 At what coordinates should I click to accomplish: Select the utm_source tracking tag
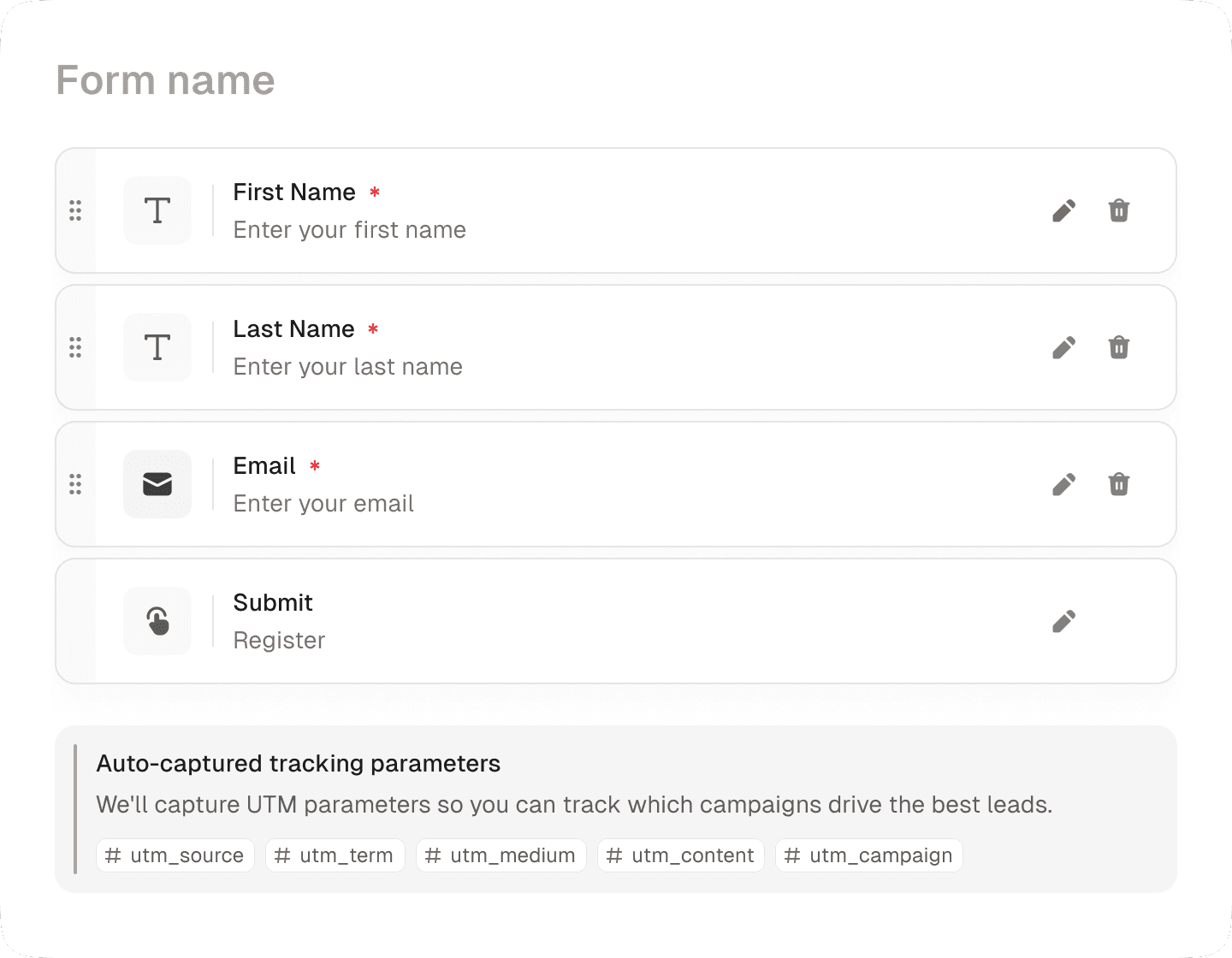click(175, 855)
